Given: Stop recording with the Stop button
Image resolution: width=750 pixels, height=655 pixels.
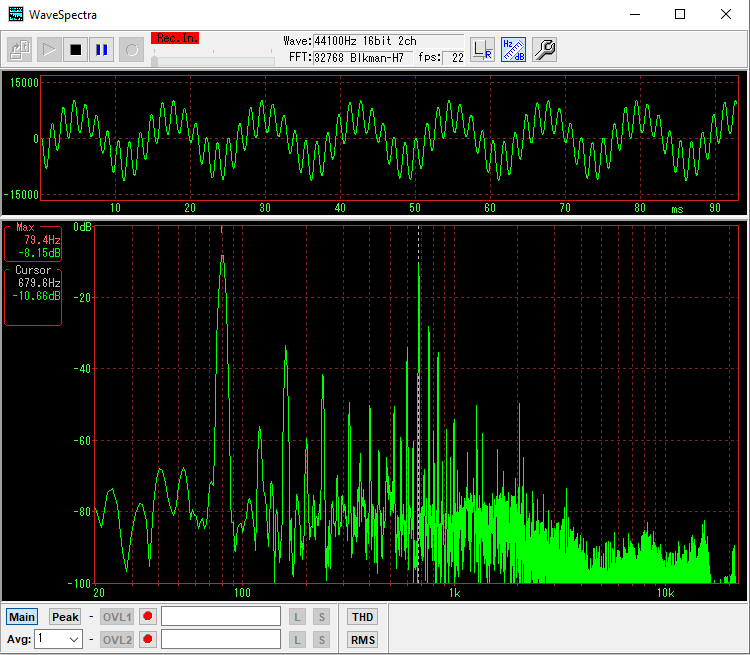Looking at the screenshot, I should coord(75,49).
